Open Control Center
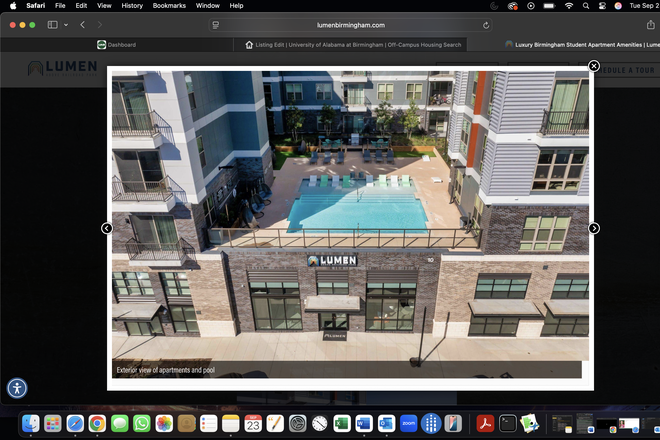660x440 pixels. [602, 6]
